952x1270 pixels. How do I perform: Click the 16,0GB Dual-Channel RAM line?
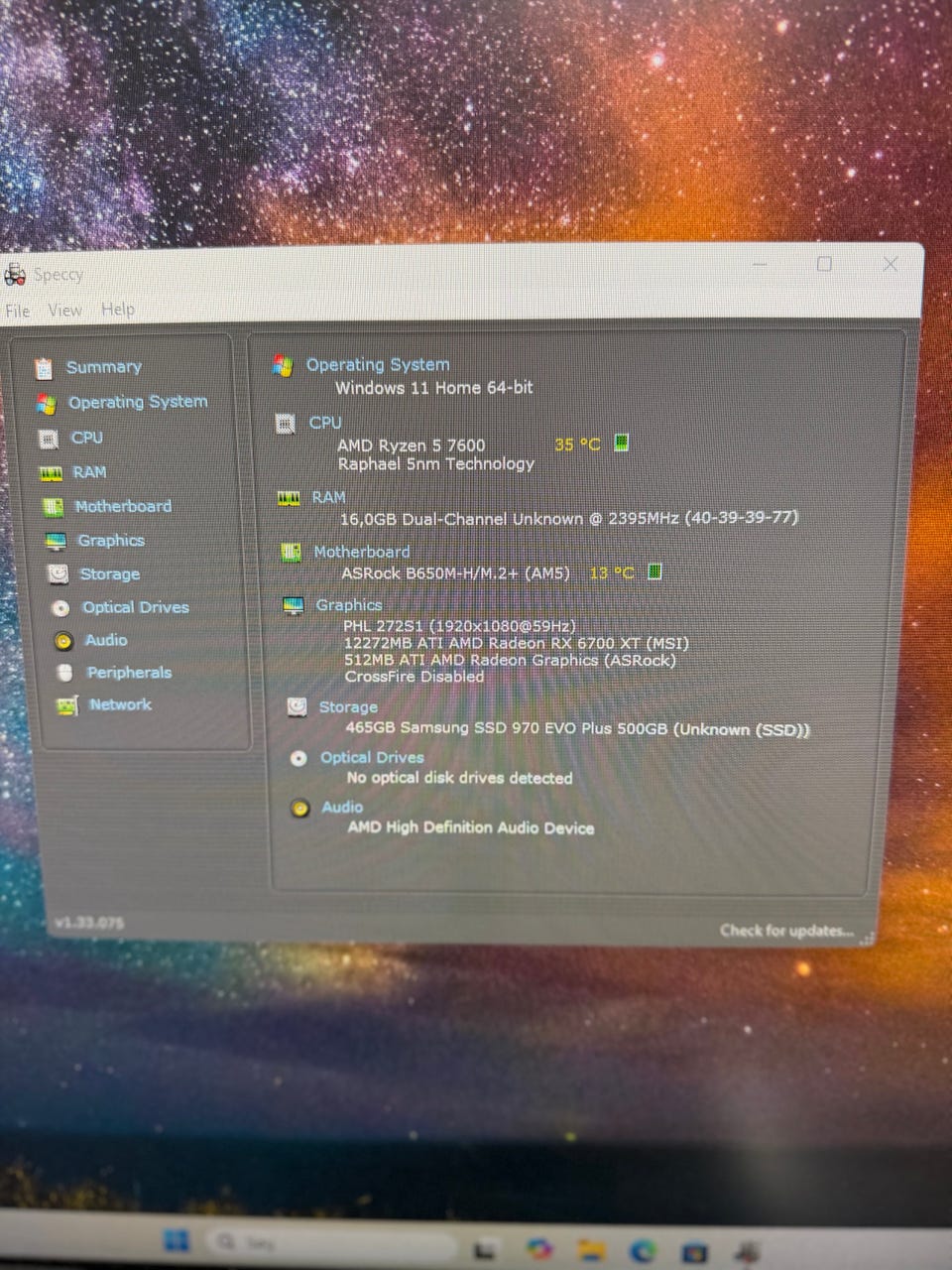tap(569, 518)
